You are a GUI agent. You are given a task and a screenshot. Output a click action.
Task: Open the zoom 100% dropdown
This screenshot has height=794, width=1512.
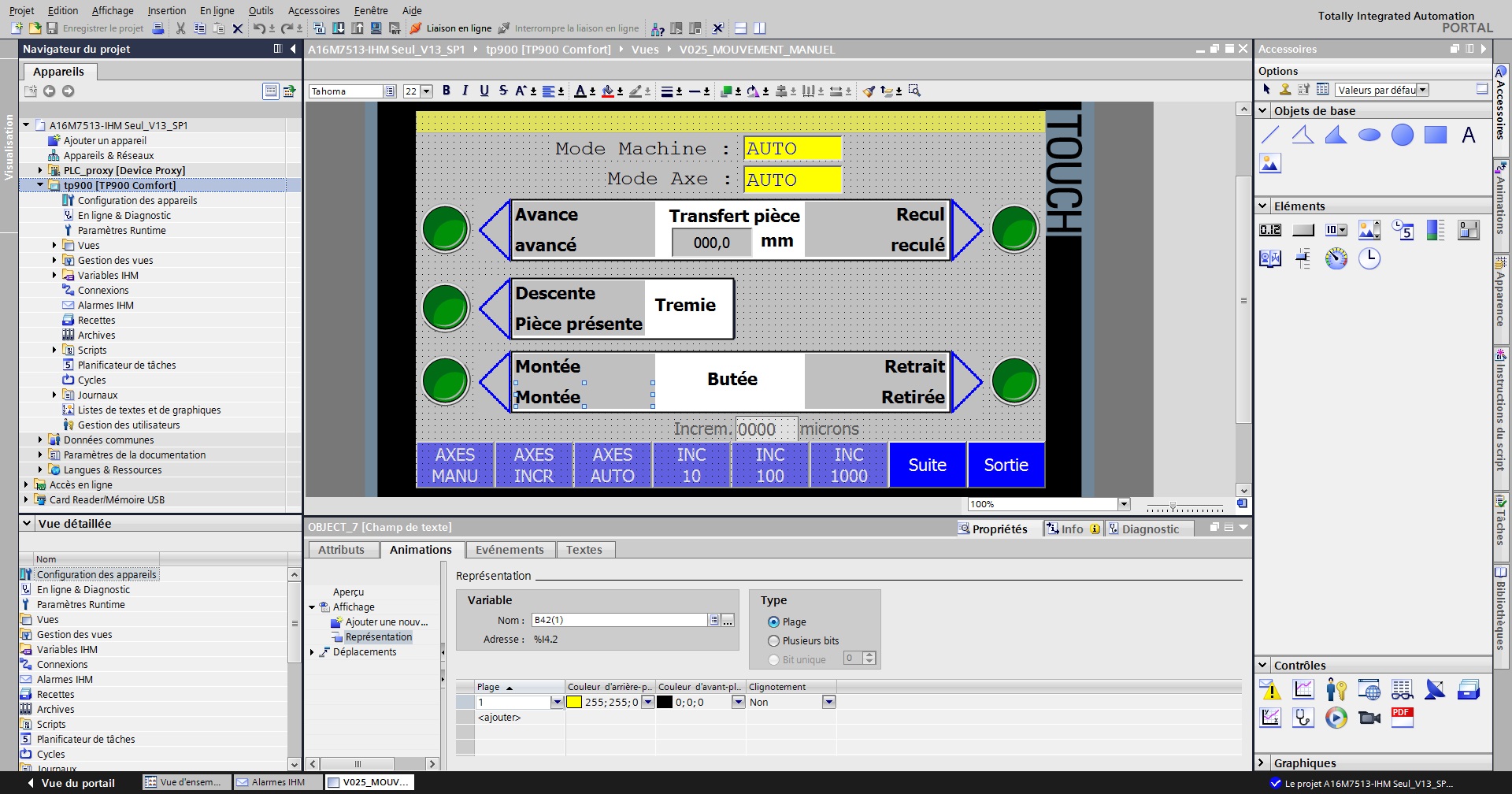(1124, 504)
